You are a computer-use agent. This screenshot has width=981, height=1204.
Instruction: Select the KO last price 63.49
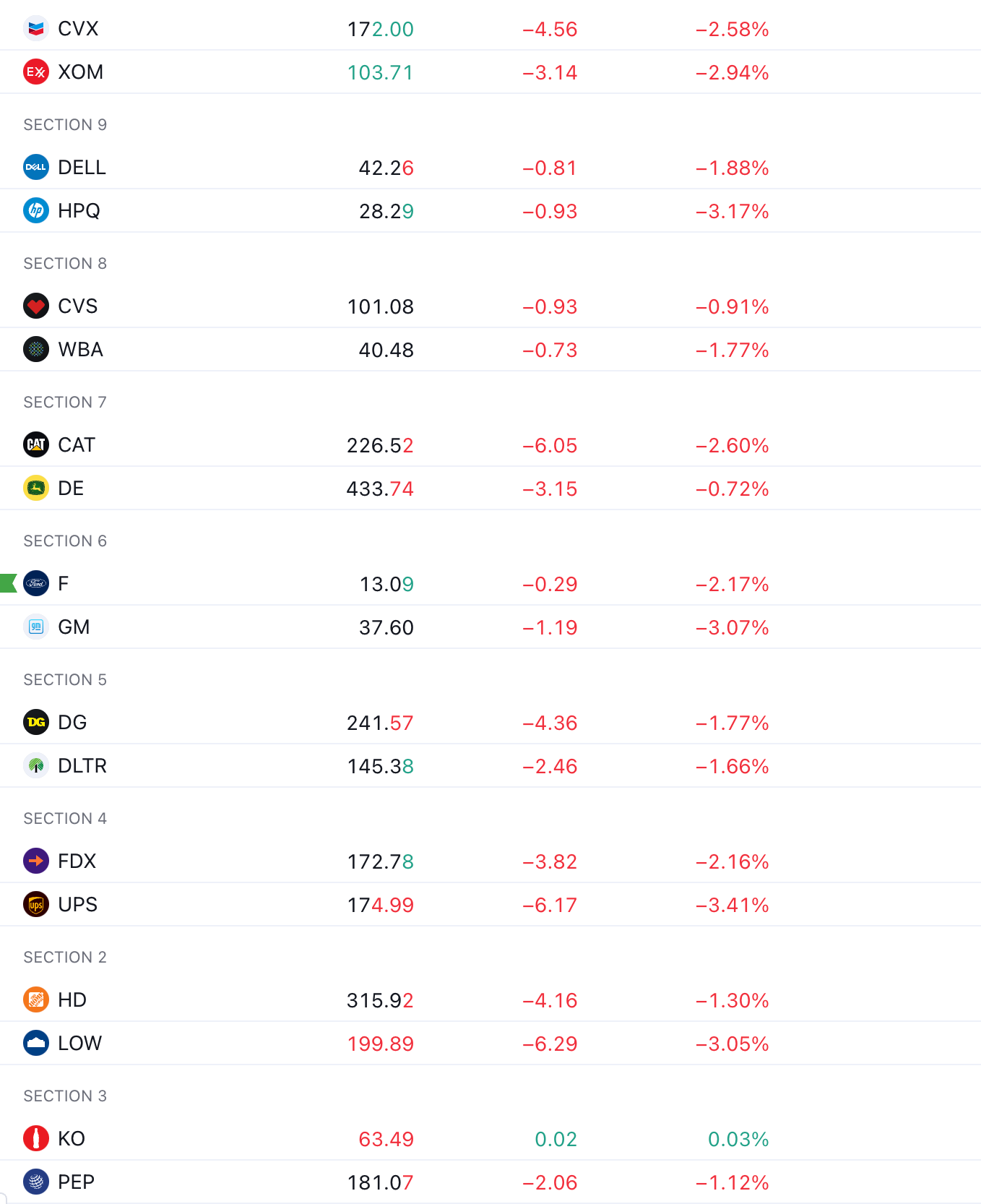[386, 1139]
